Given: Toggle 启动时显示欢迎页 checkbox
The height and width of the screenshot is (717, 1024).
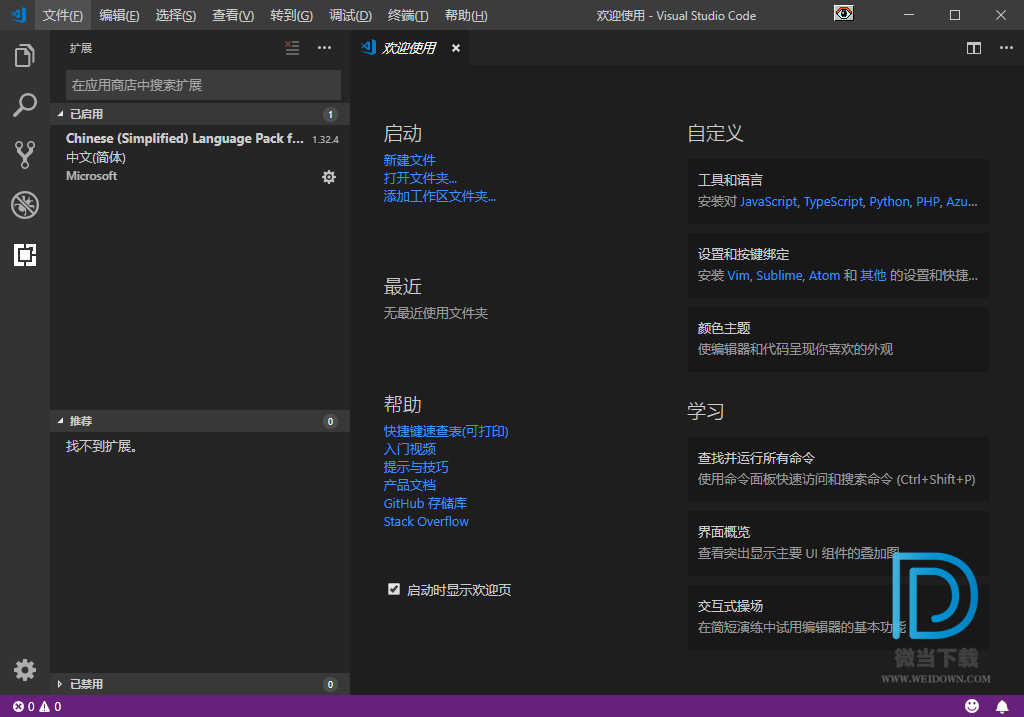Looking at the screenshot, I should pos(394,589).
